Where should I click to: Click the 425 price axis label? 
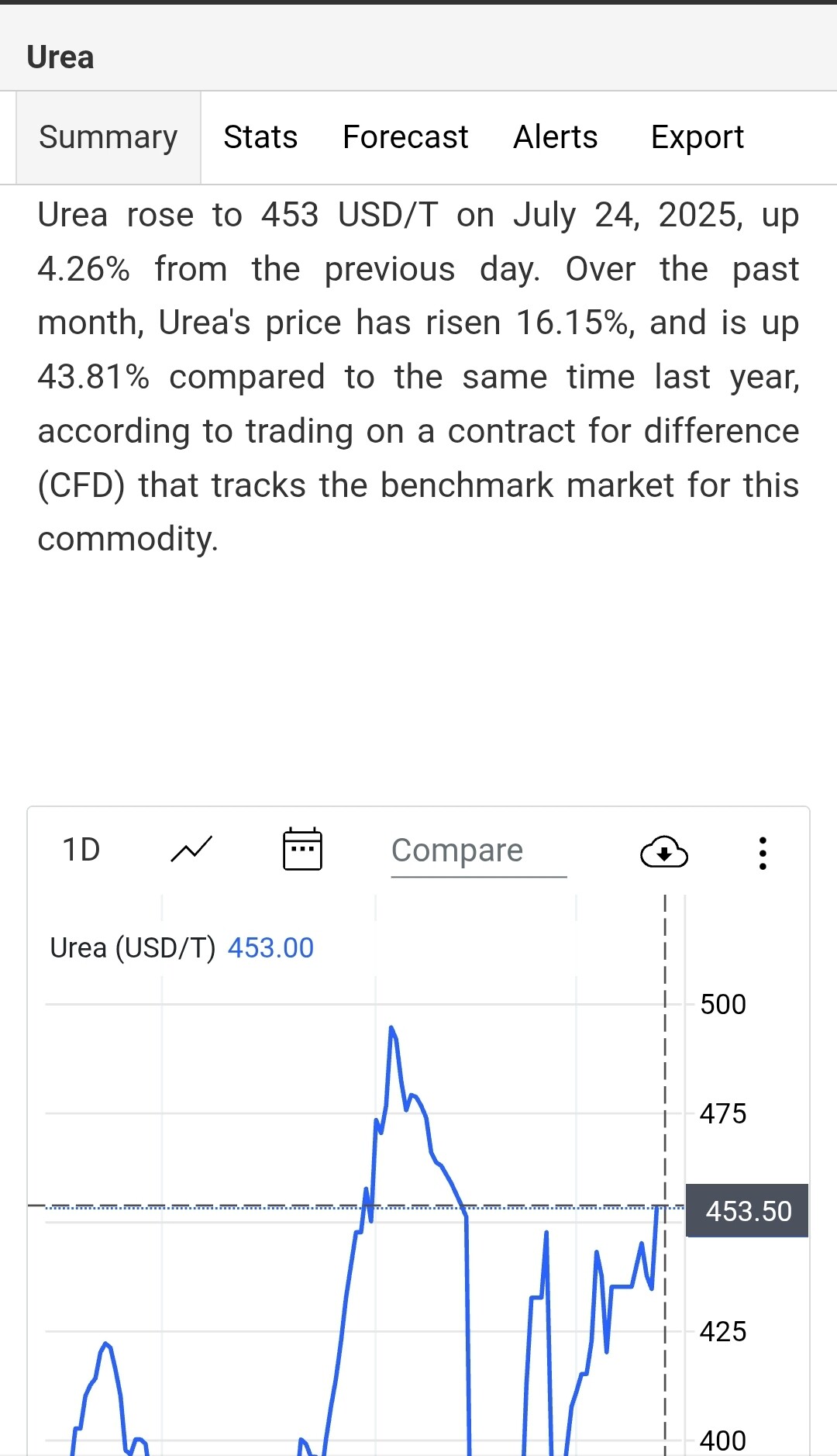pos(722,1332)
